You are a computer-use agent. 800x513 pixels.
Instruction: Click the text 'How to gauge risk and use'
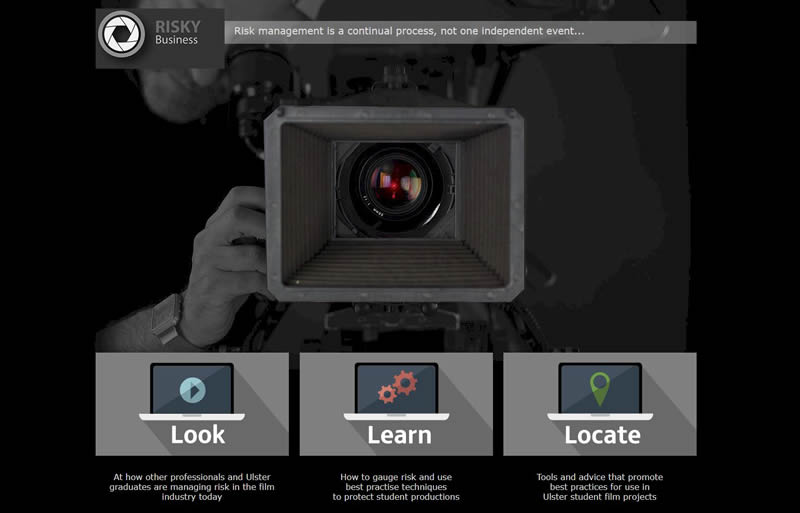[396, 477]
